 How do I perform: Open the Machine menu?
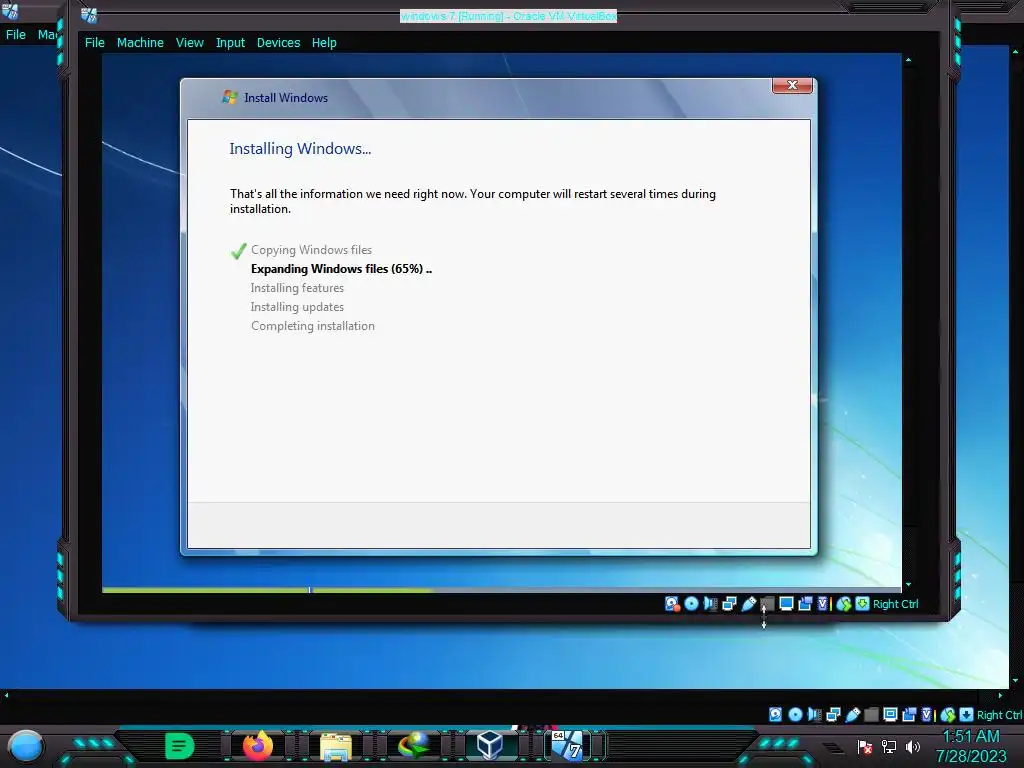140,42
